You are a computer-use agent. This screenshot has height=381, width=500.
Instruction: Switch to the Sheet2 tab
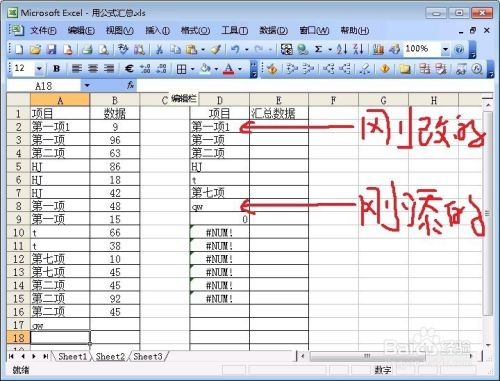(110, 356)
